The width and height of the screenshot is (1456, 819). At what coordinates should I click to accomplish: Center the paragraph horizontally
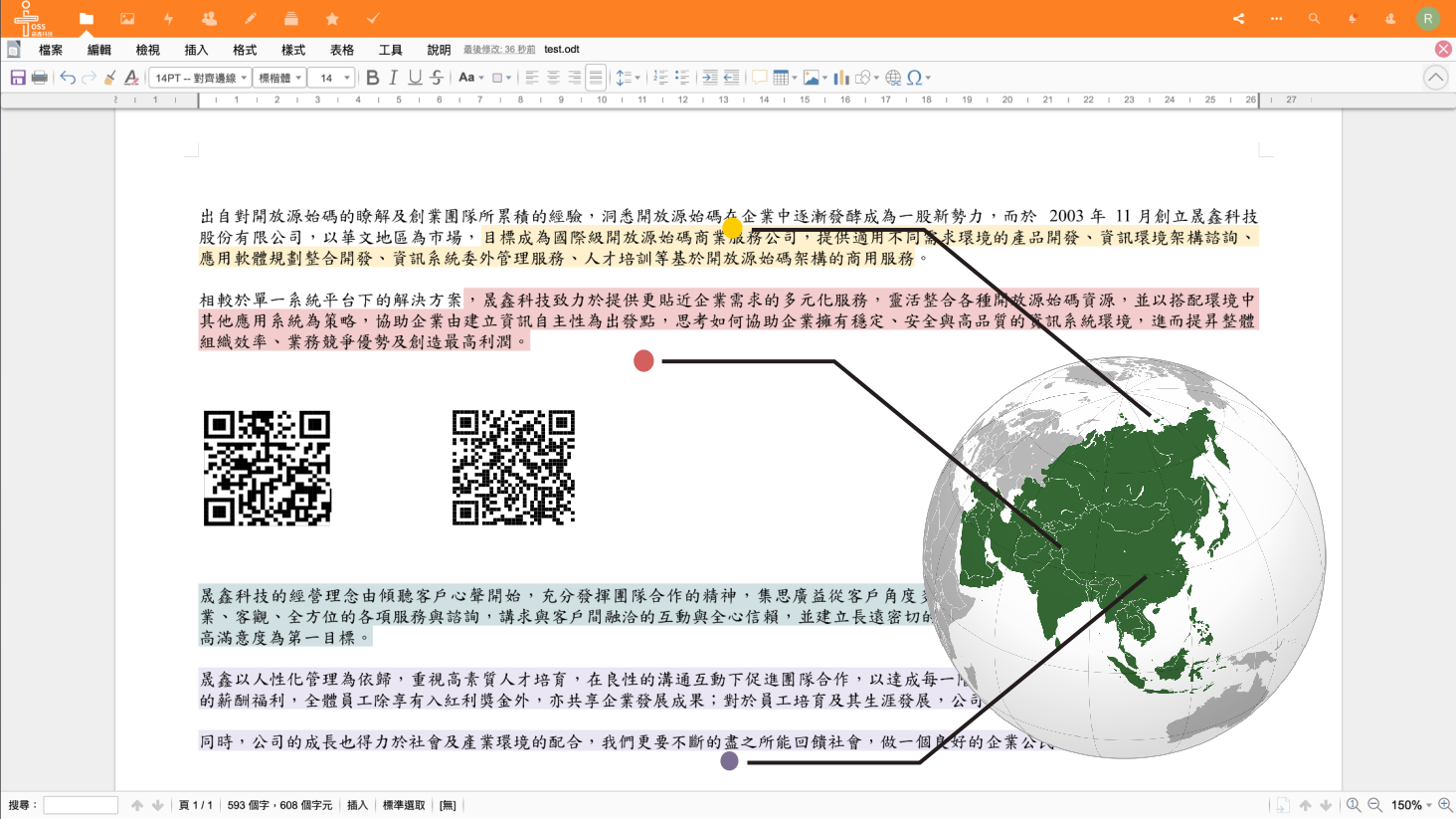(x=553, y=78)
